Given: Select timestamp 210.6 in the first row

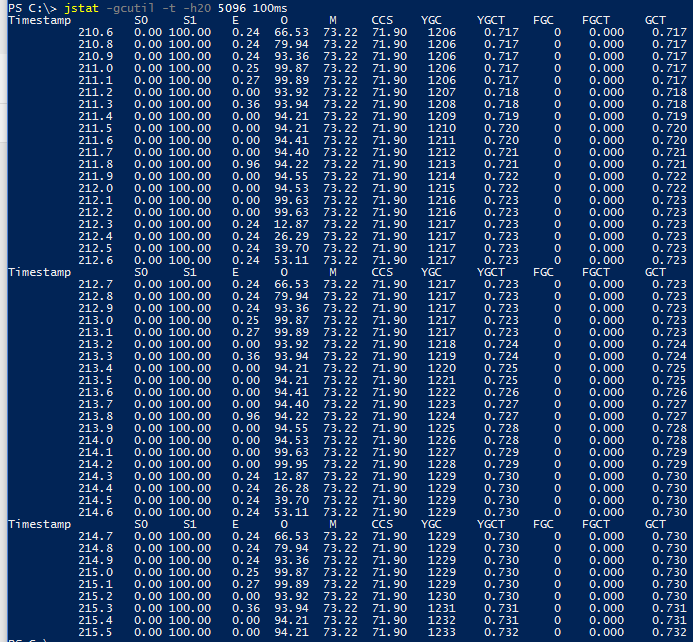Looking at the screenshot, I should (95, 32).
